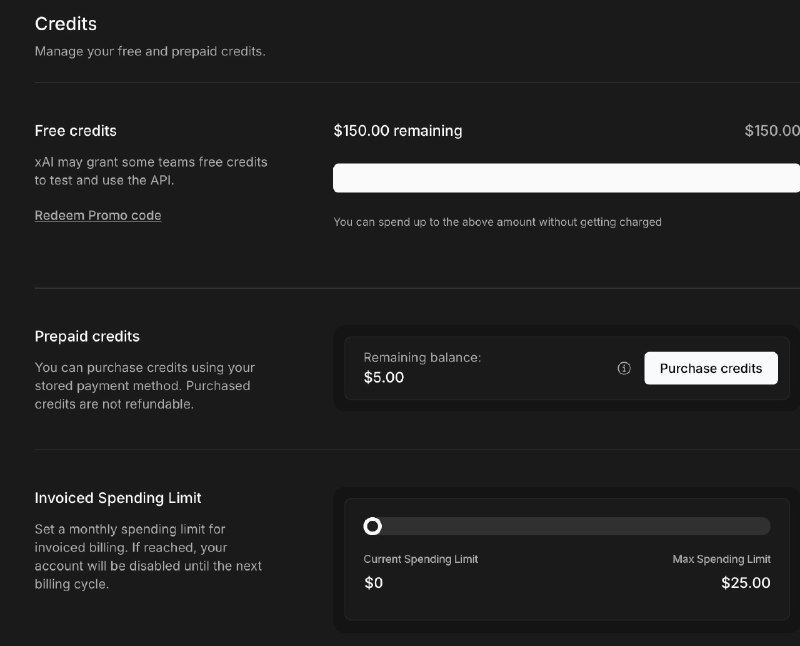Click the Free credits section title
Image resolution: width=800 pixels, height=646 pixels.
click(76, 131)
